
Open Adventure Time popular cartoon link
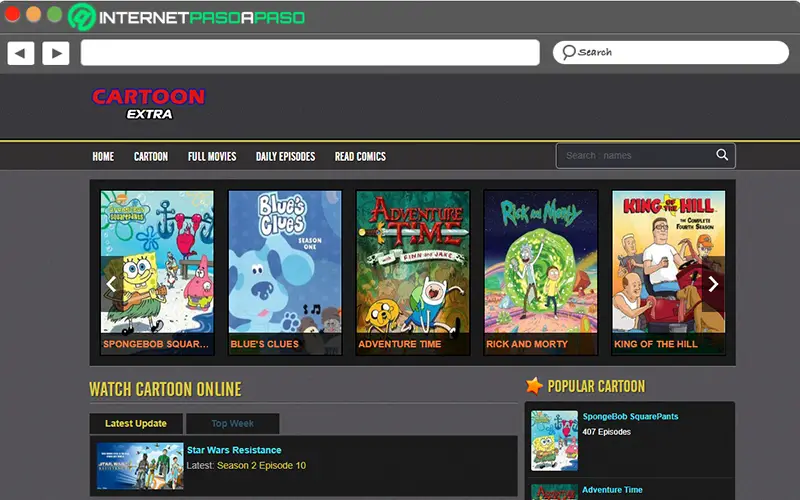(x=612, y=490)
